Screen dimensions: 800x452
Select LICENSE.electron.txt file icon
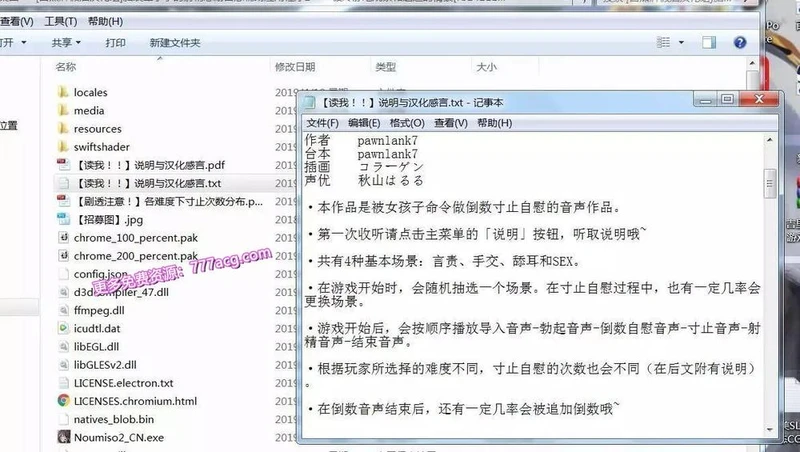coord(63,383)
